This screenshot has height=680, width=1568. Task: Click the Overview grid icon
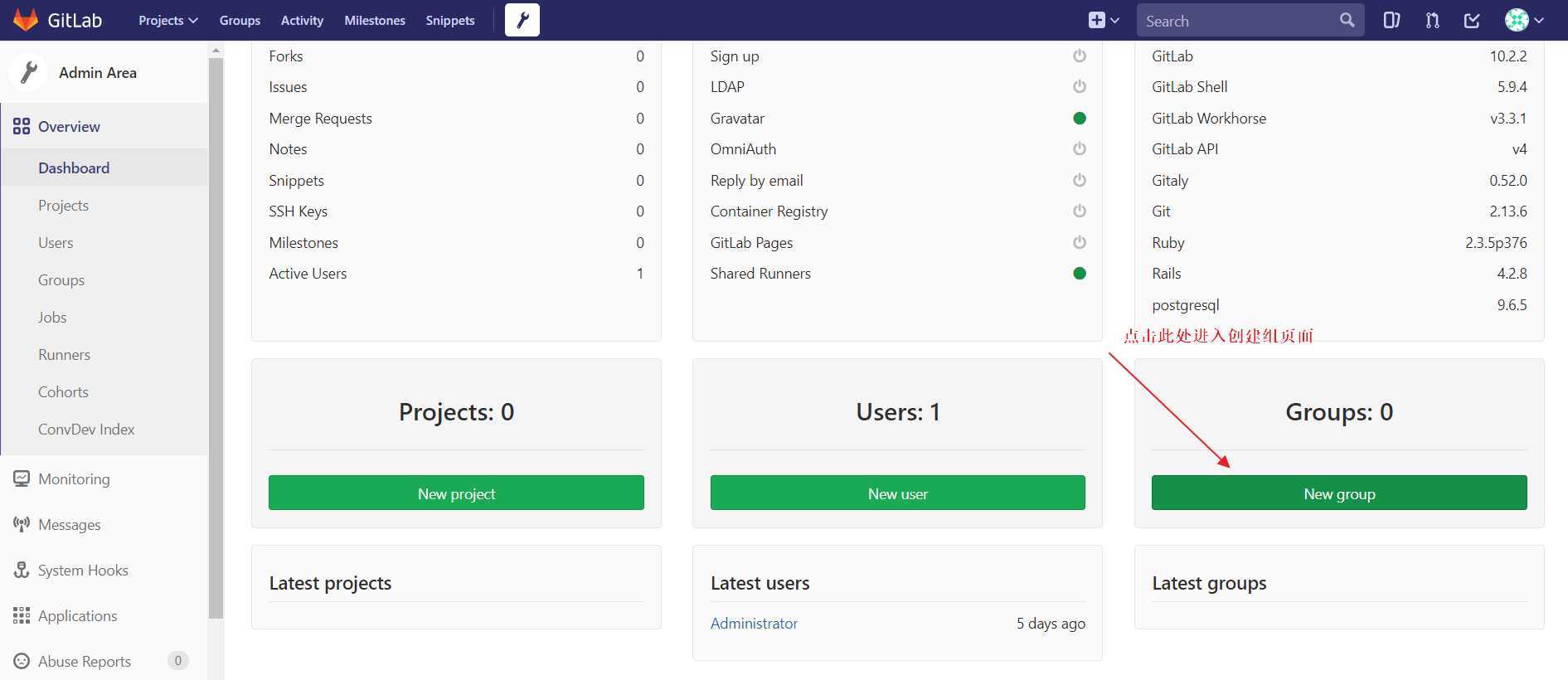(x=22, y=126)
